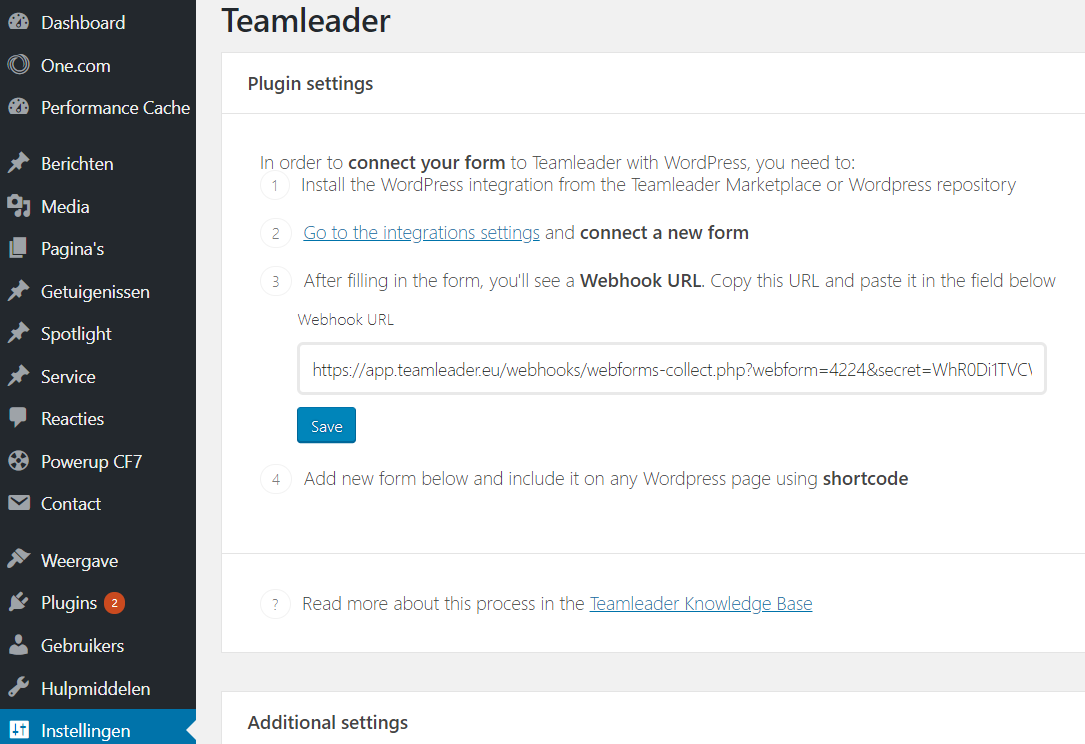The width and height of the screenshot is (1085, 744).
Task: Click the 'Plugin settings' heading
Action: point(311,83)
